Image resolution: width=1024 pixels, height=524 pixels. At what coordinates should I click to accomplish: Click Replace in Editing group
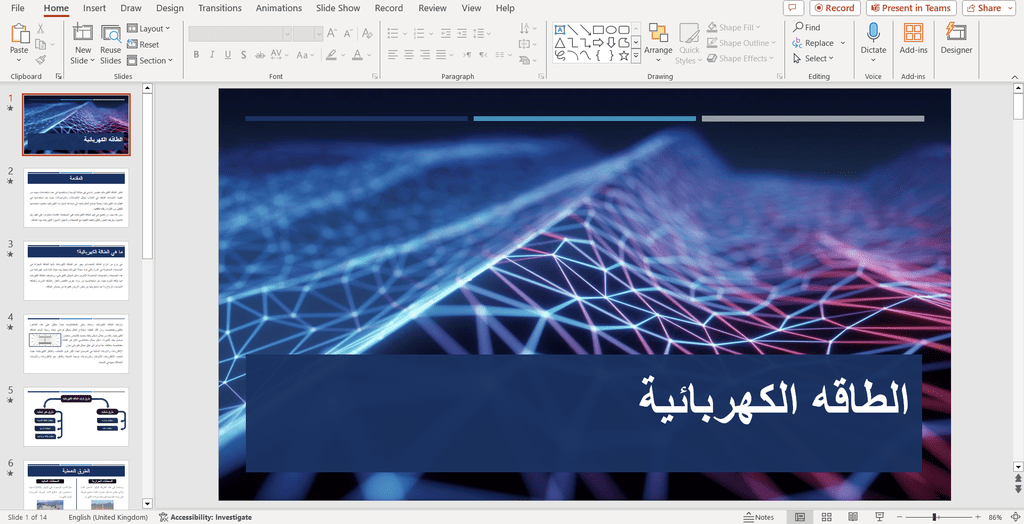[x=813, y=43]
